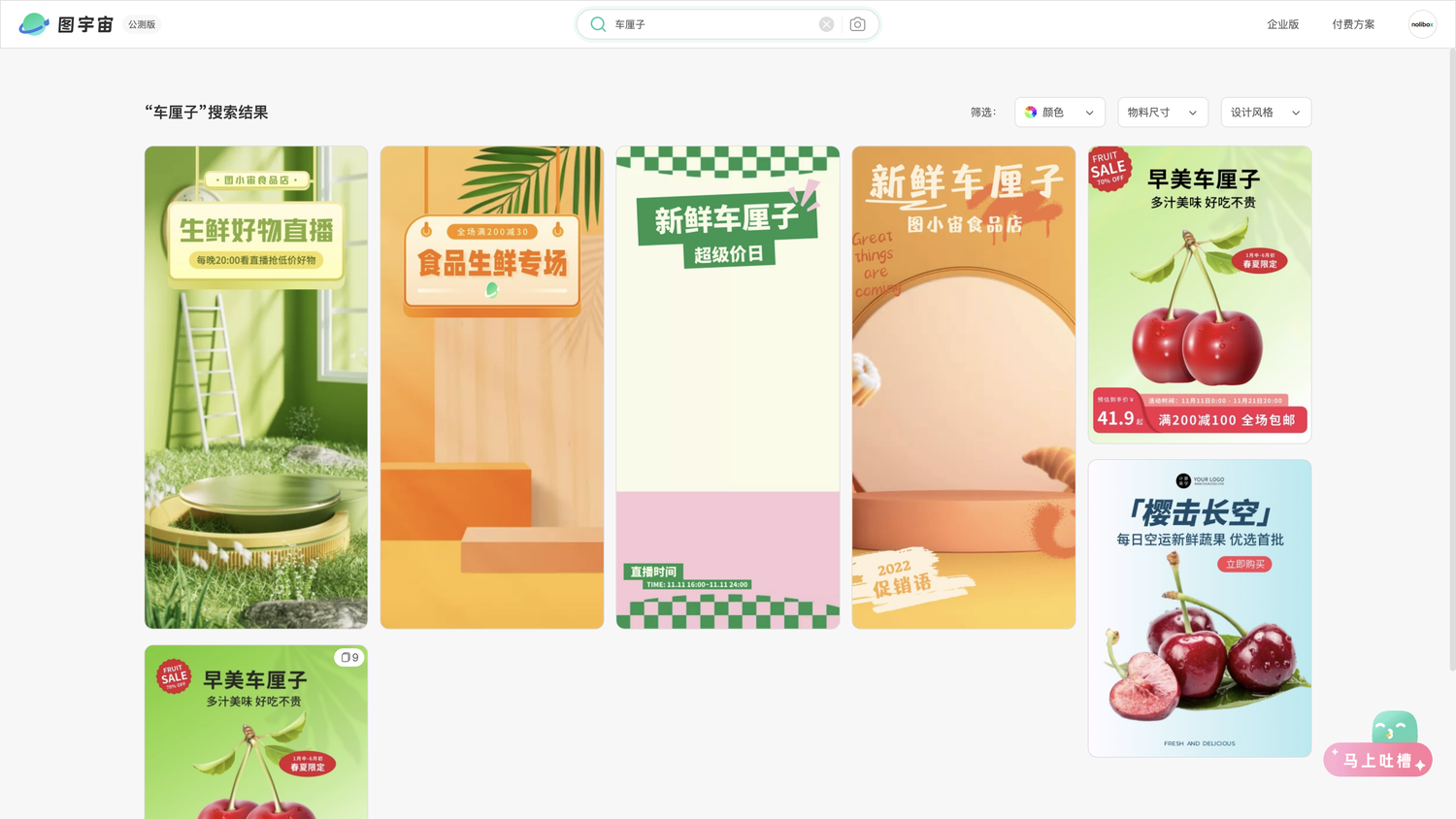Image resolution: width=1456 pixels, height=819 pixels.
Task: Expand the 设计风格 filter dropdown
Action: [x=1266, y=113]
